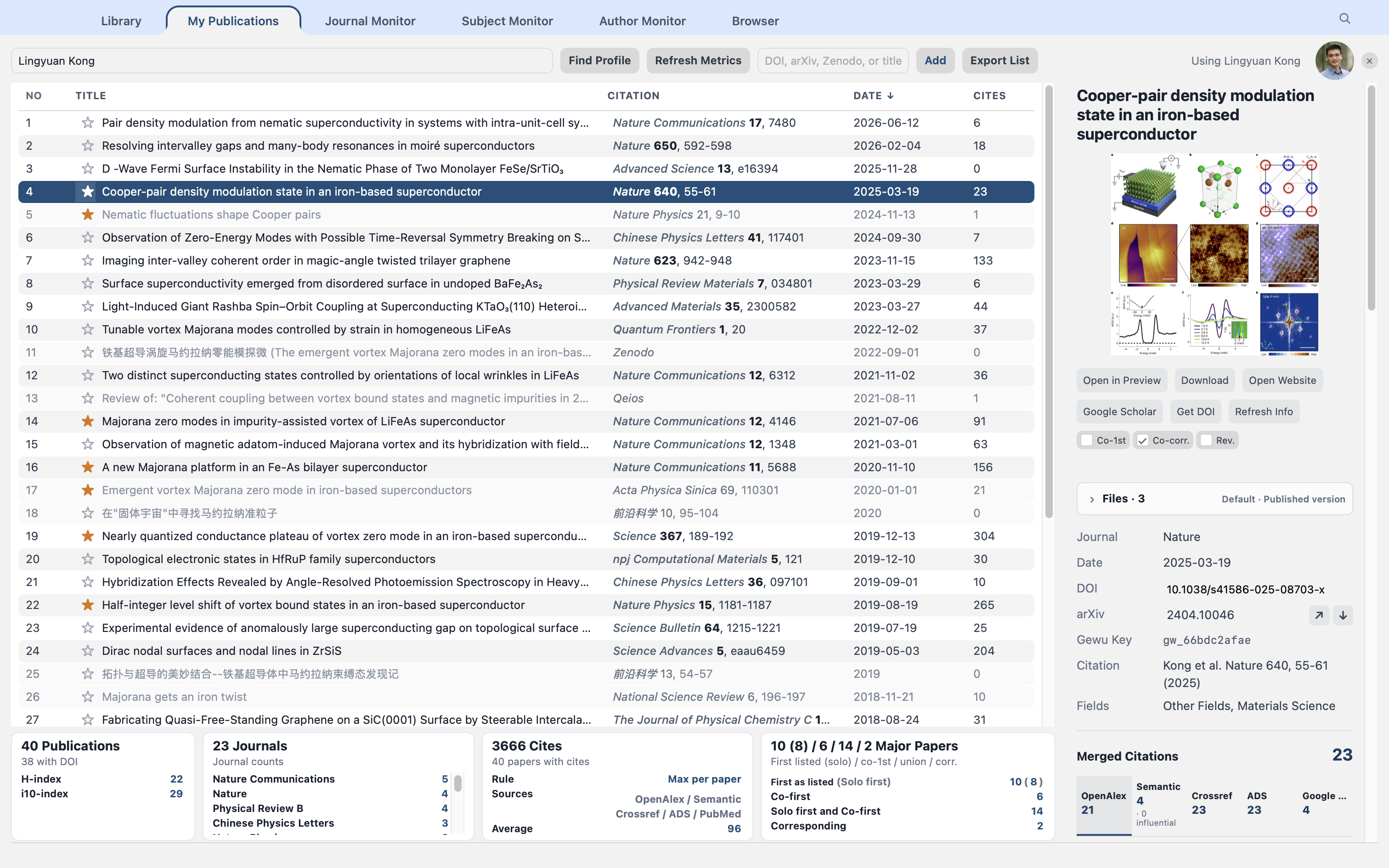Switch to the Author Monitor tab
The height and width of the screenshot is (868, 1389).
642,21
